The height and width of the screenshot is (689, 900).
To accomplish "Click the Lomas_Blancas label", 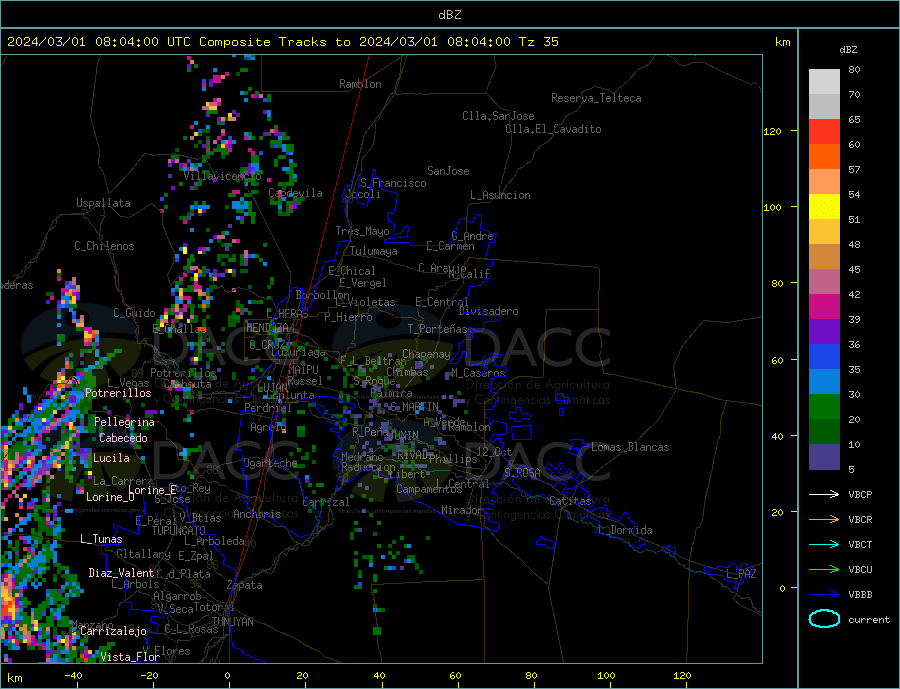I will pos(630,447).
